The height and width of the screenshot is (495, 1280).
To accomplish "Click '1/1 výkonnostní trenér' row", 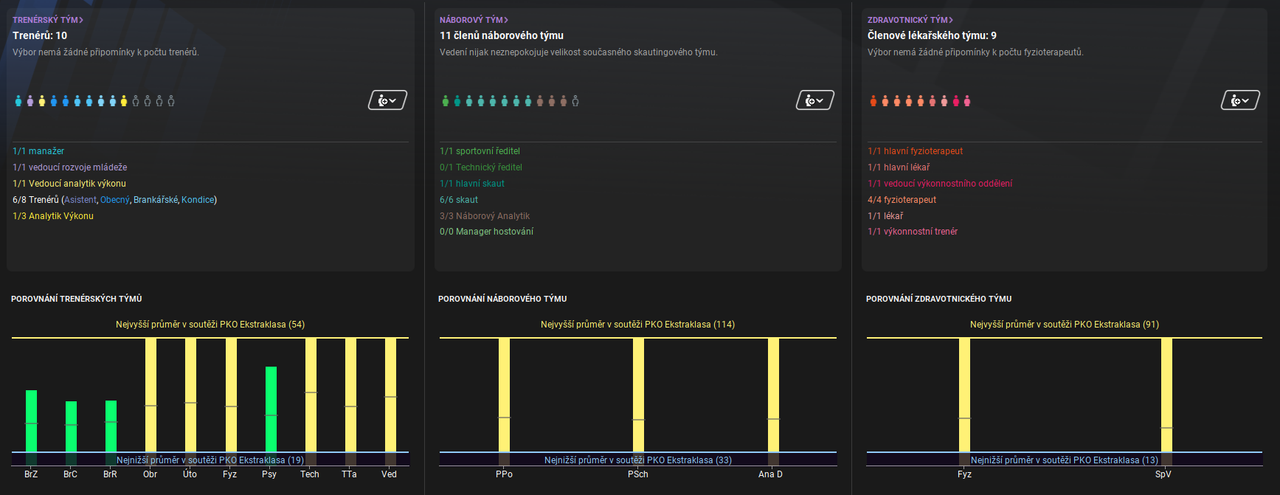I will click(913, 232).
